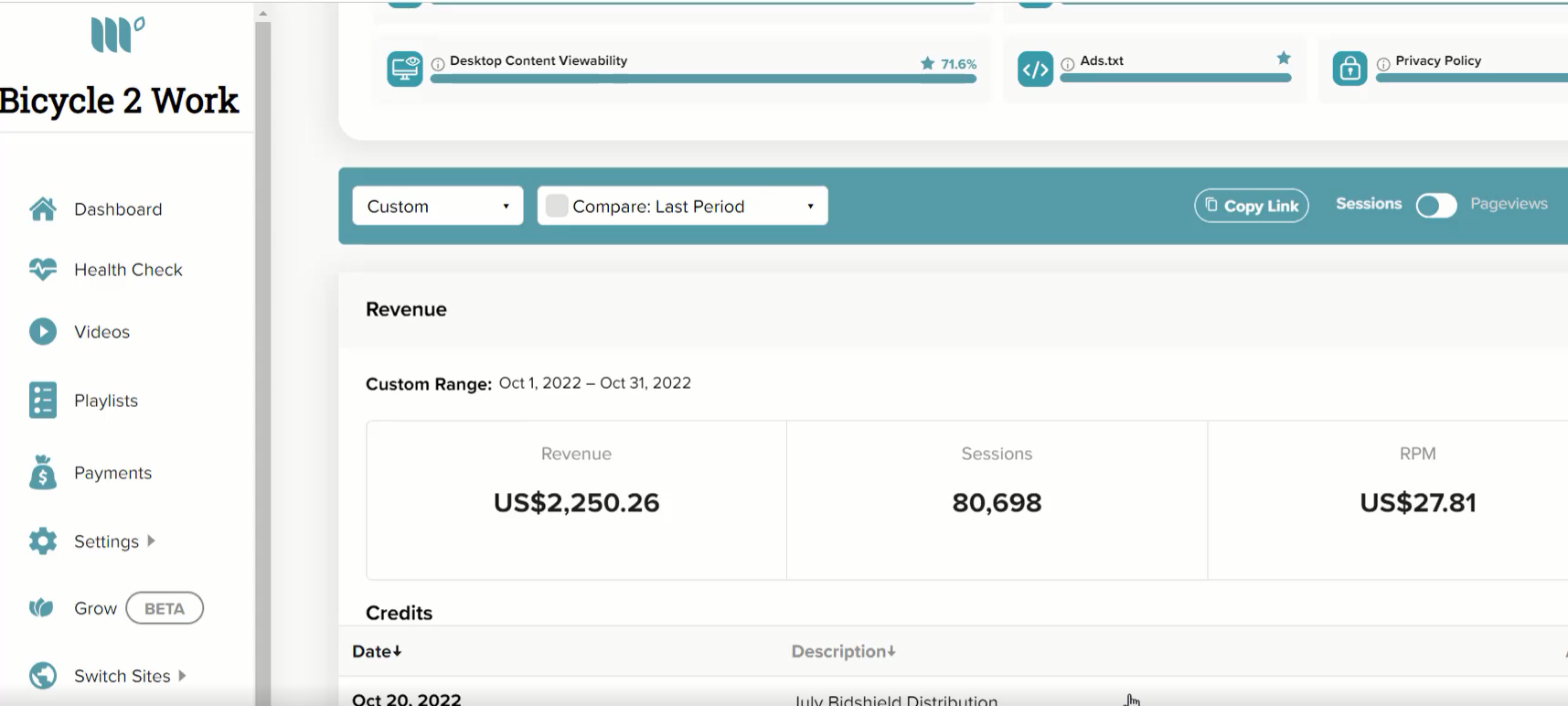
Task: Check the Compare: Last Period checkbox
Action: click(556, 206)
